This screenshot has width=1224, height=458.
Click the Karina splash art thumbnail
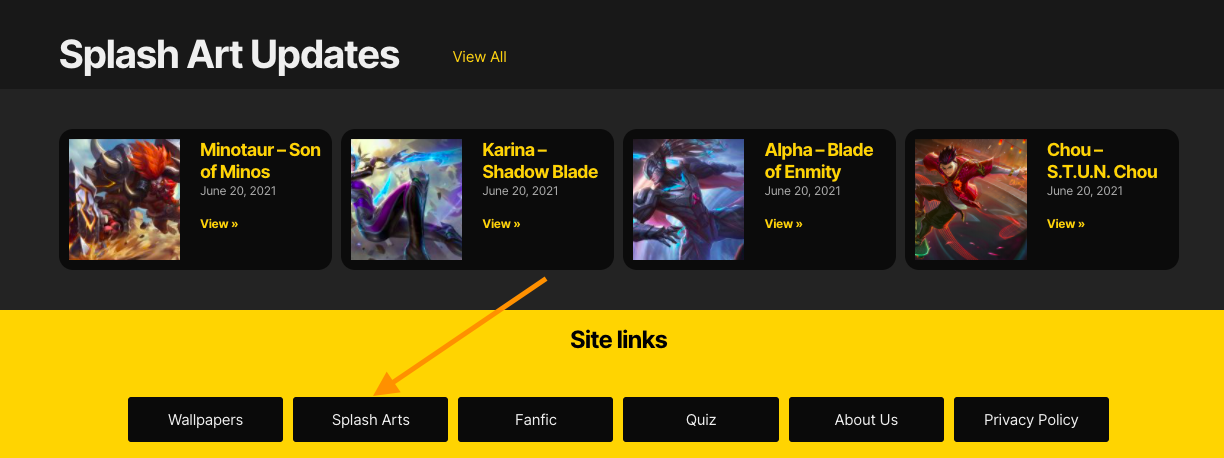(406, 199)
